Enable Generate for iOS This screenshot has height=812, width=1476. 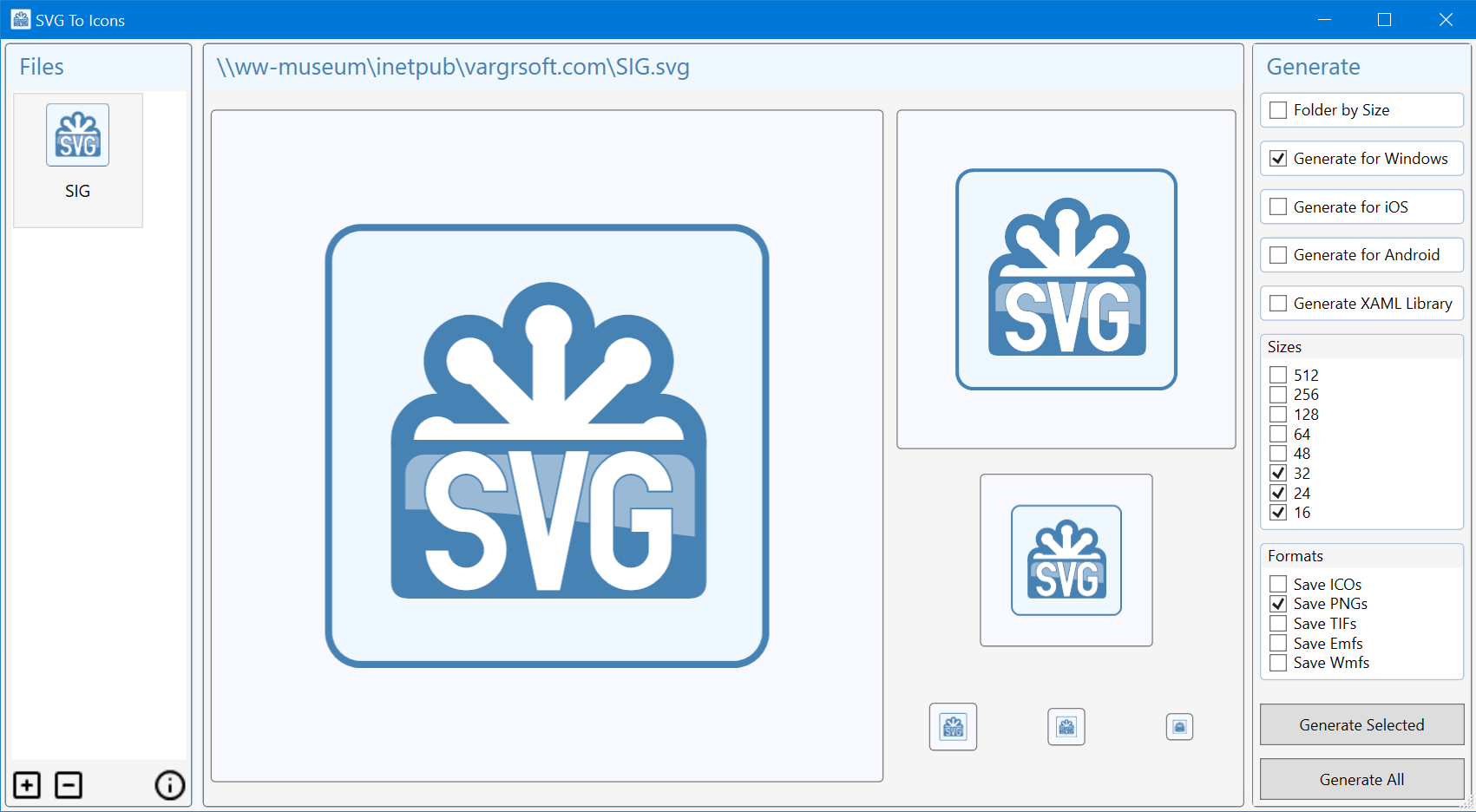click(1278, 206)
